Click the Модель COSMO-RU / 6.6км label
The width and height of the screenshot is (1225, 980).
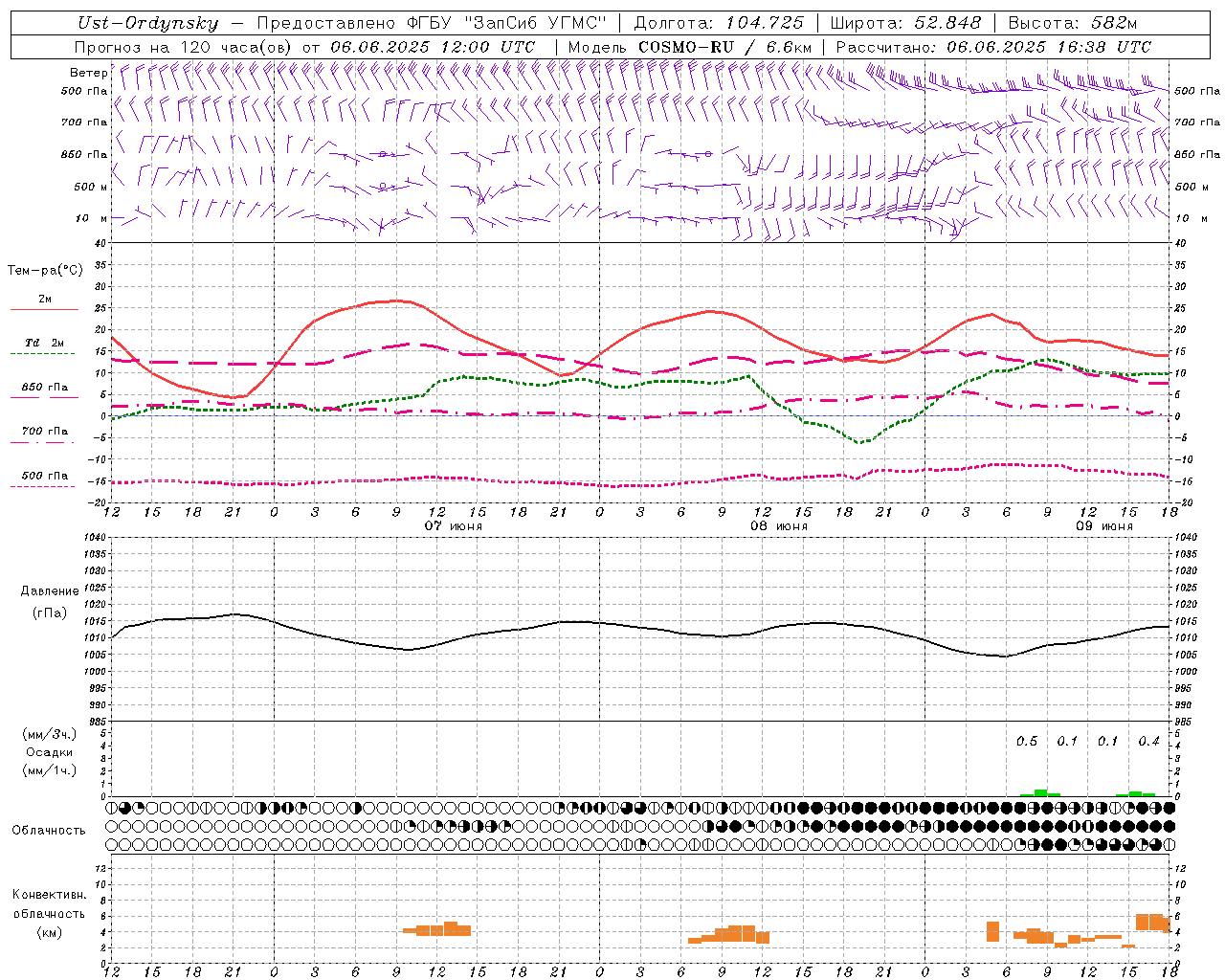(x=689, y=47)
